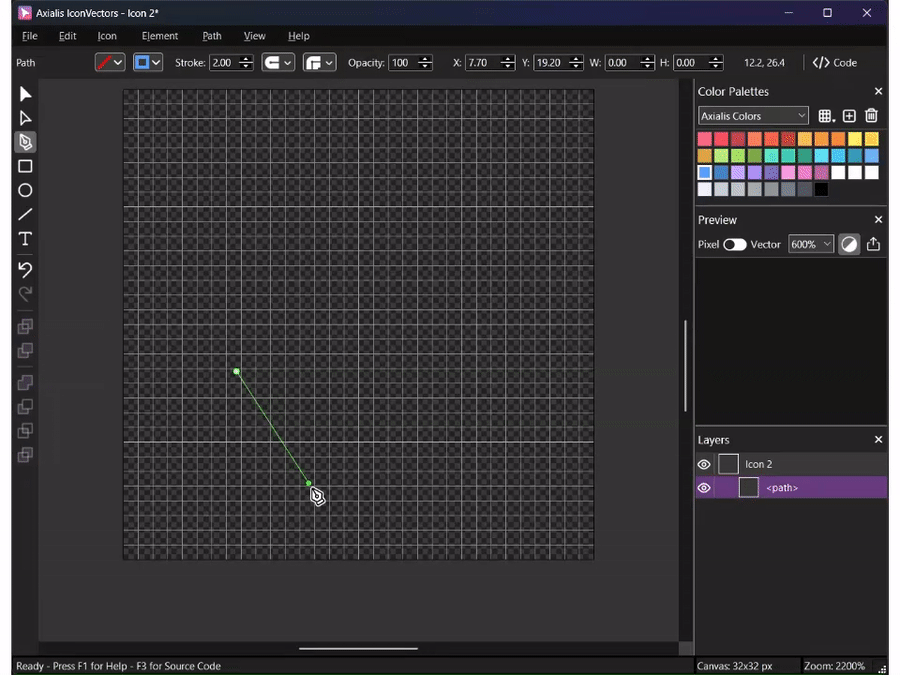This screenshot has width=900, height=675.
Task: Delete palette using trash icon
Action: (x=871, y=116)
